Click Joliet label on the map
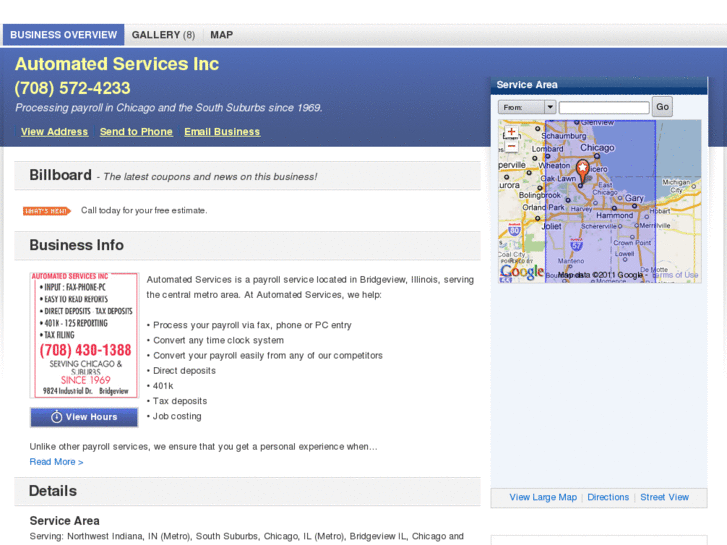Screen dimensions: 727x545 [551, 226]
